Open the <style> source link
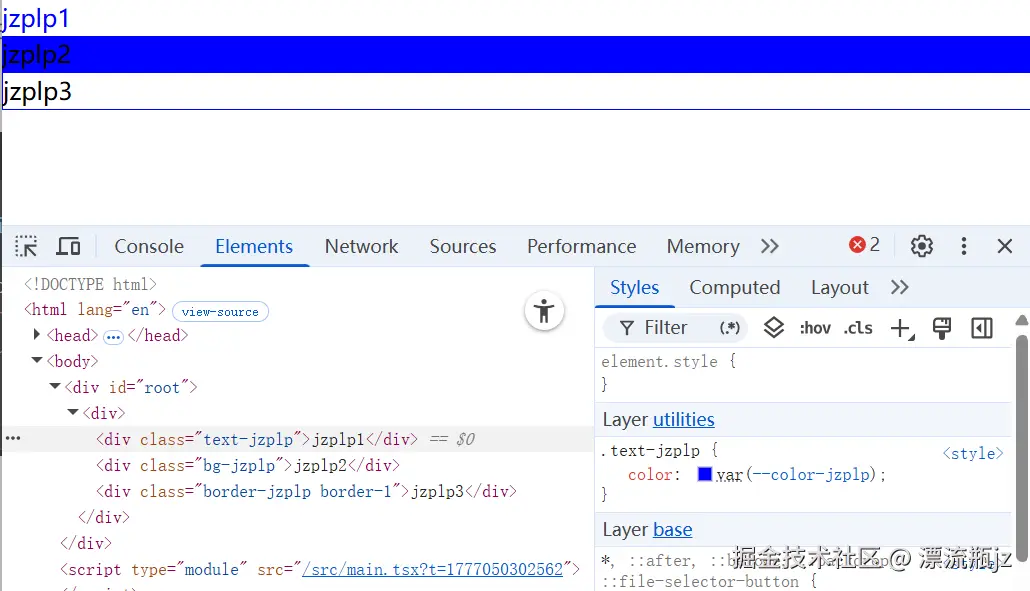Screen dimensions: 1030x591 point(973,453)
